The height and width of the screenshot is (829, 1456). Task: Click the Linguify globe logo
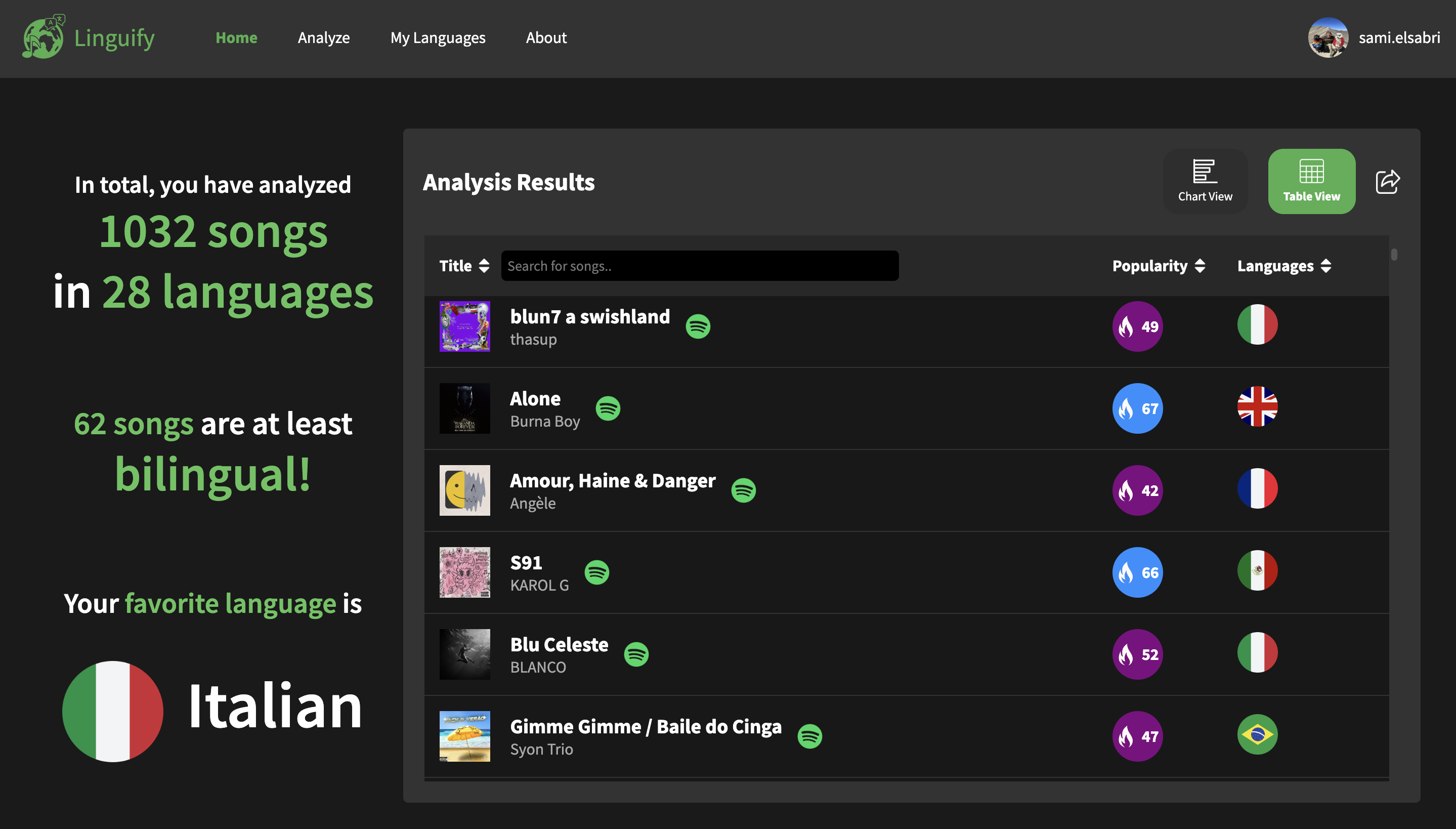click(x=43, y=37)
